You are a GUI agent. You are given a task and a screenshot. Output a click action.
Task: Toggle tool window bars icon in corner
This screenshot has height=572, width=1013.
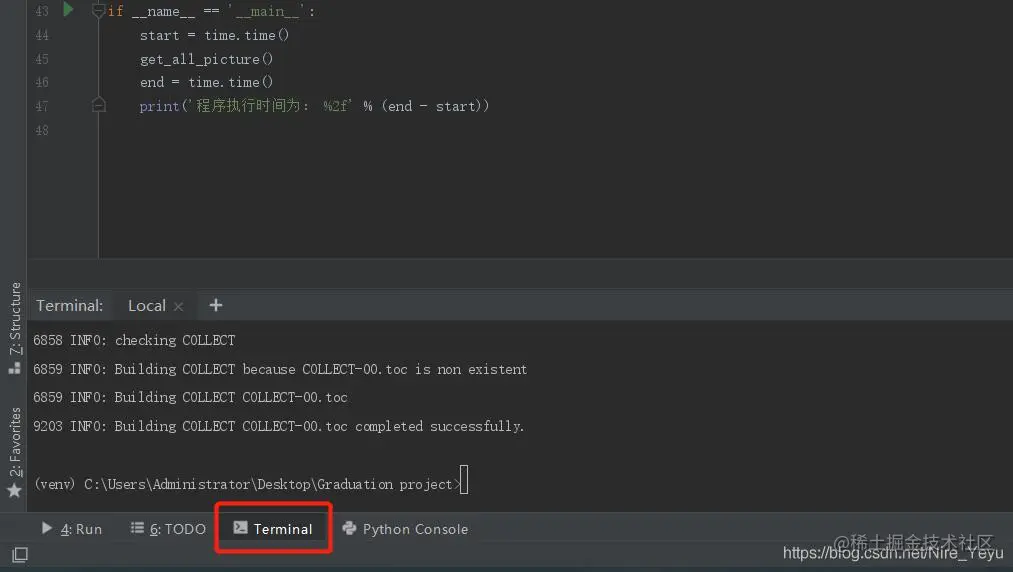[20, 555]
